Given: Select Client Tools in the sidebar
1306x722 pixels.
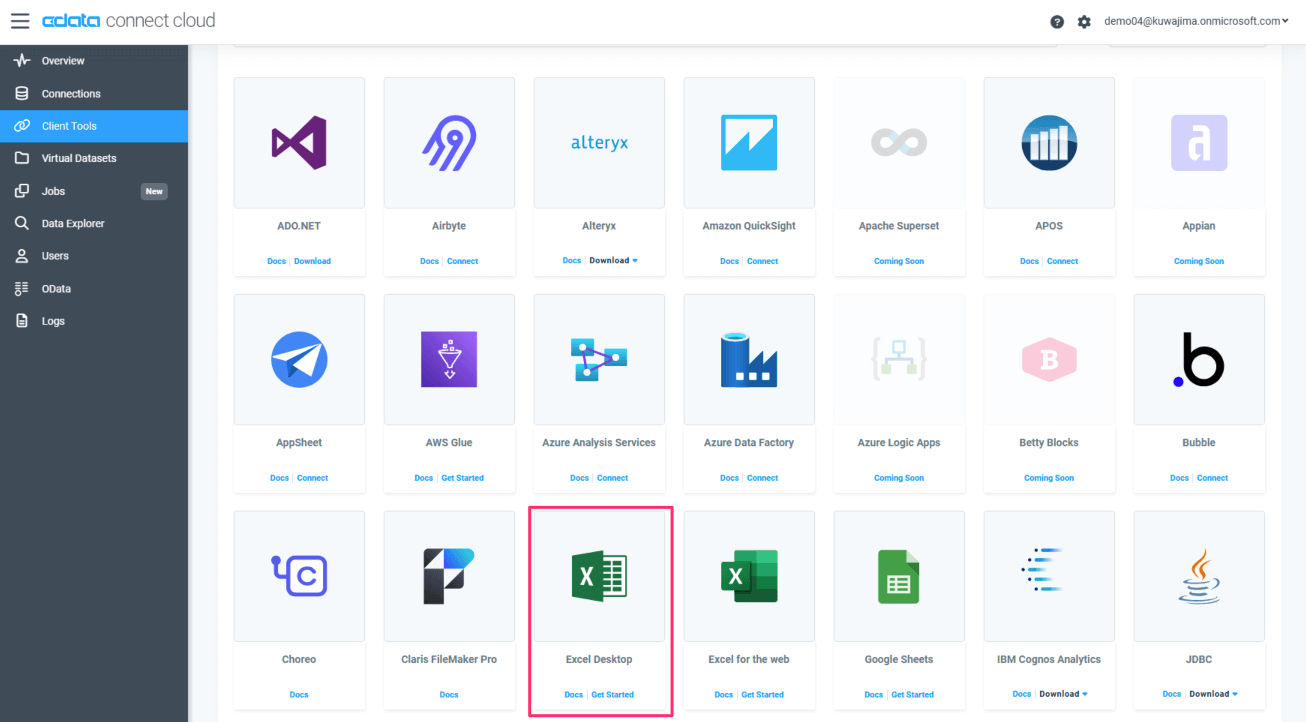Looking at the screenshot, I should tap(94, 126).
